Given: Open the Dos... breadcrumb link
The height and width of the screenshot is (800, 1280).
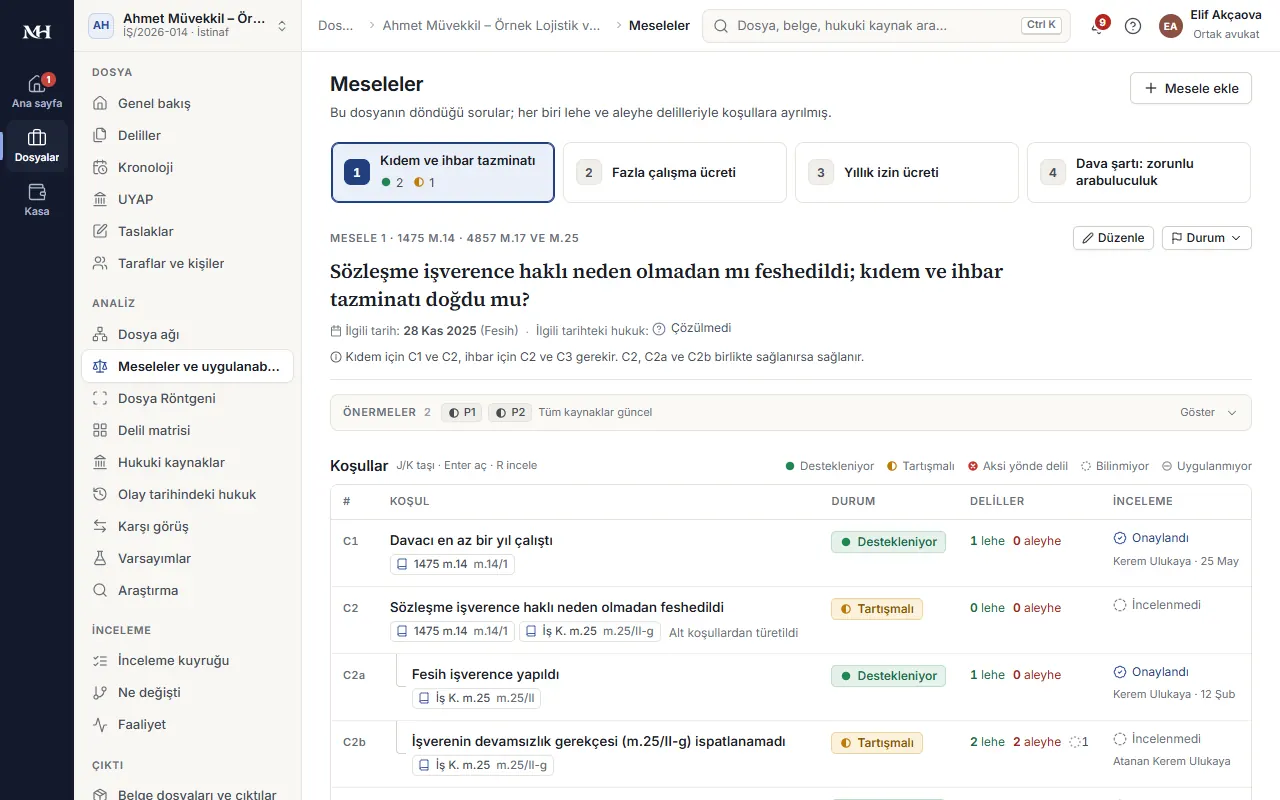Looking at the screenshot, I should click(336, 26).
